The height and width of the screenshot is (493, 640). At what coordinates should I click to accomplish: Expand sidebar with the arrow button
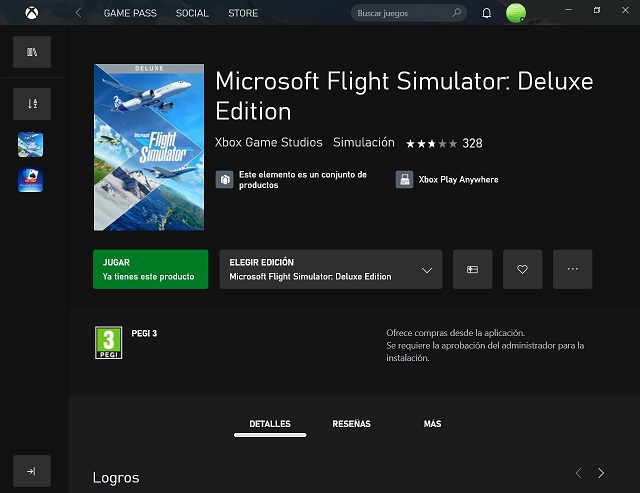[32, 471]
